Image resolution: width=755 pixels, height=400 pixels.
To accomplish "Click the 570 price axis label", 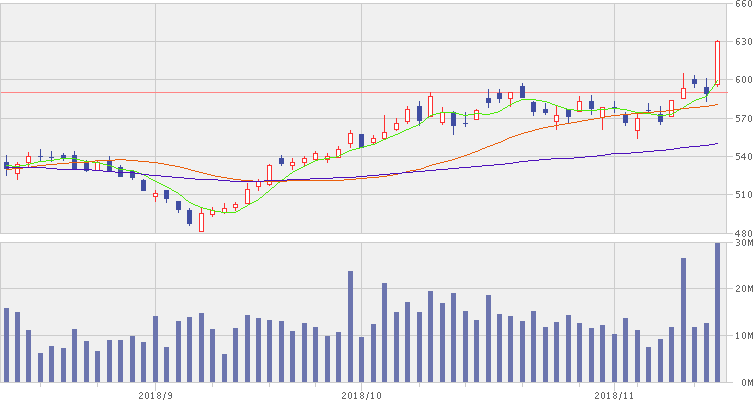I will [743, 118].
